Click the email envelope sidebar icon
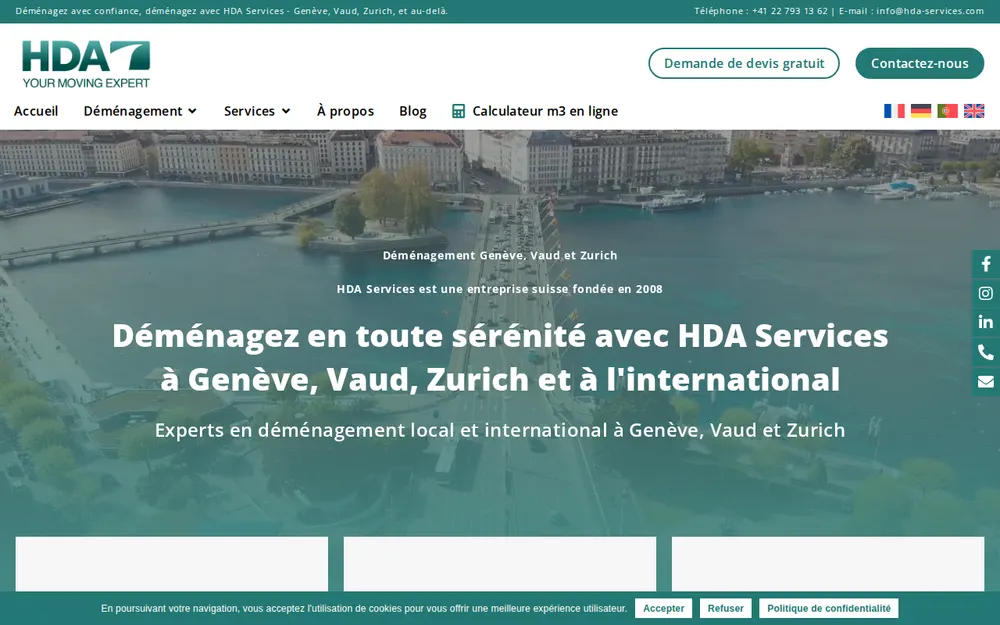 click(986, 381)
